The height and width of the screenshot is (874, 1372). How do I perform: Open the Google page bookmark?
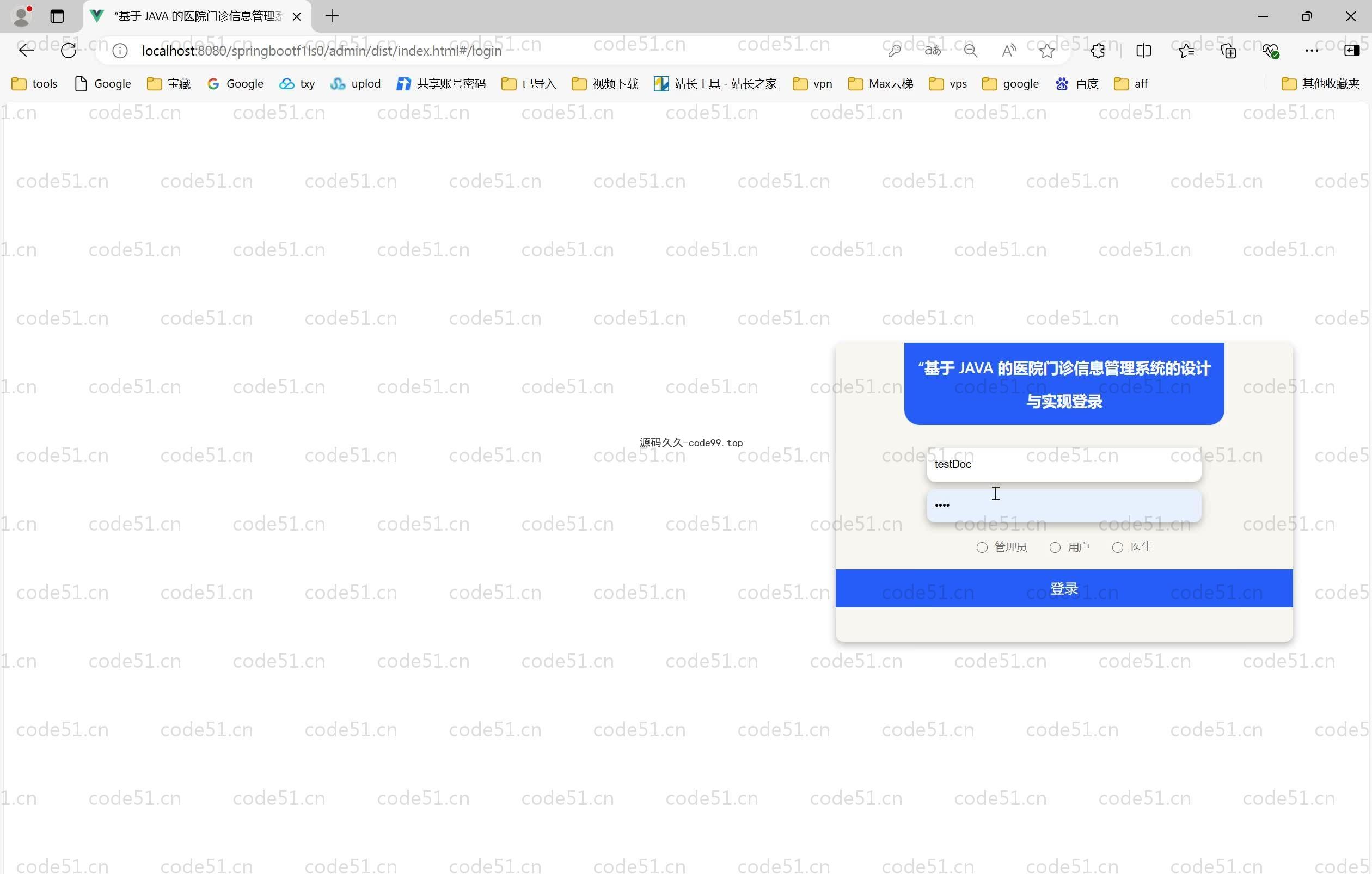point(102,84)
